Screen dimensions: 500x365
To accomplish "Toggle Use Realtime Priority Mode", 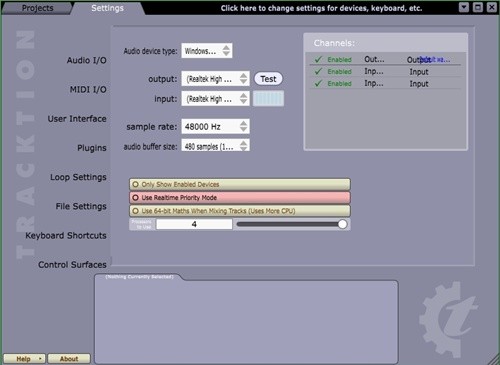I will point(240,198).
